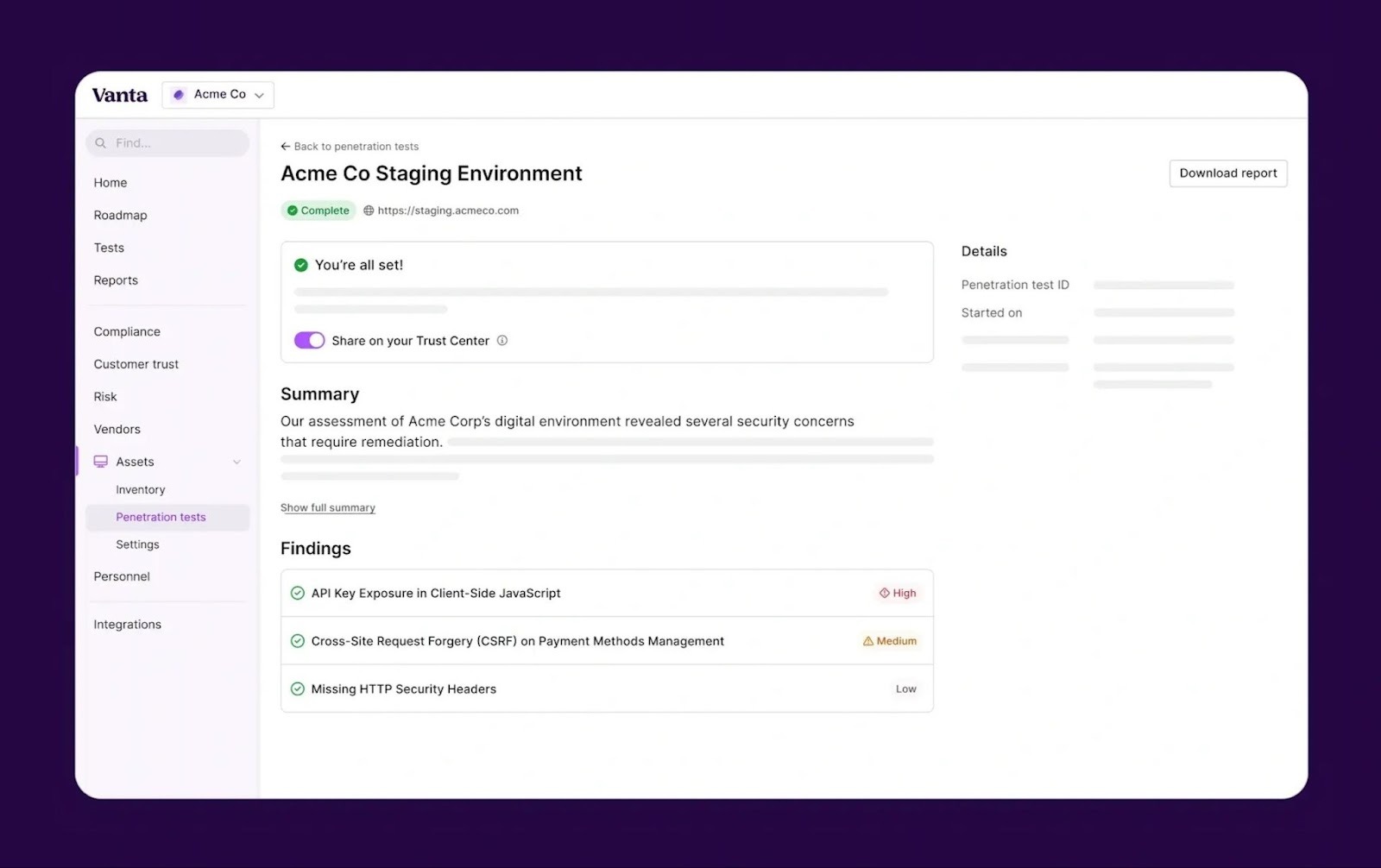Click the green check beside You're all set

click(301, 266)
